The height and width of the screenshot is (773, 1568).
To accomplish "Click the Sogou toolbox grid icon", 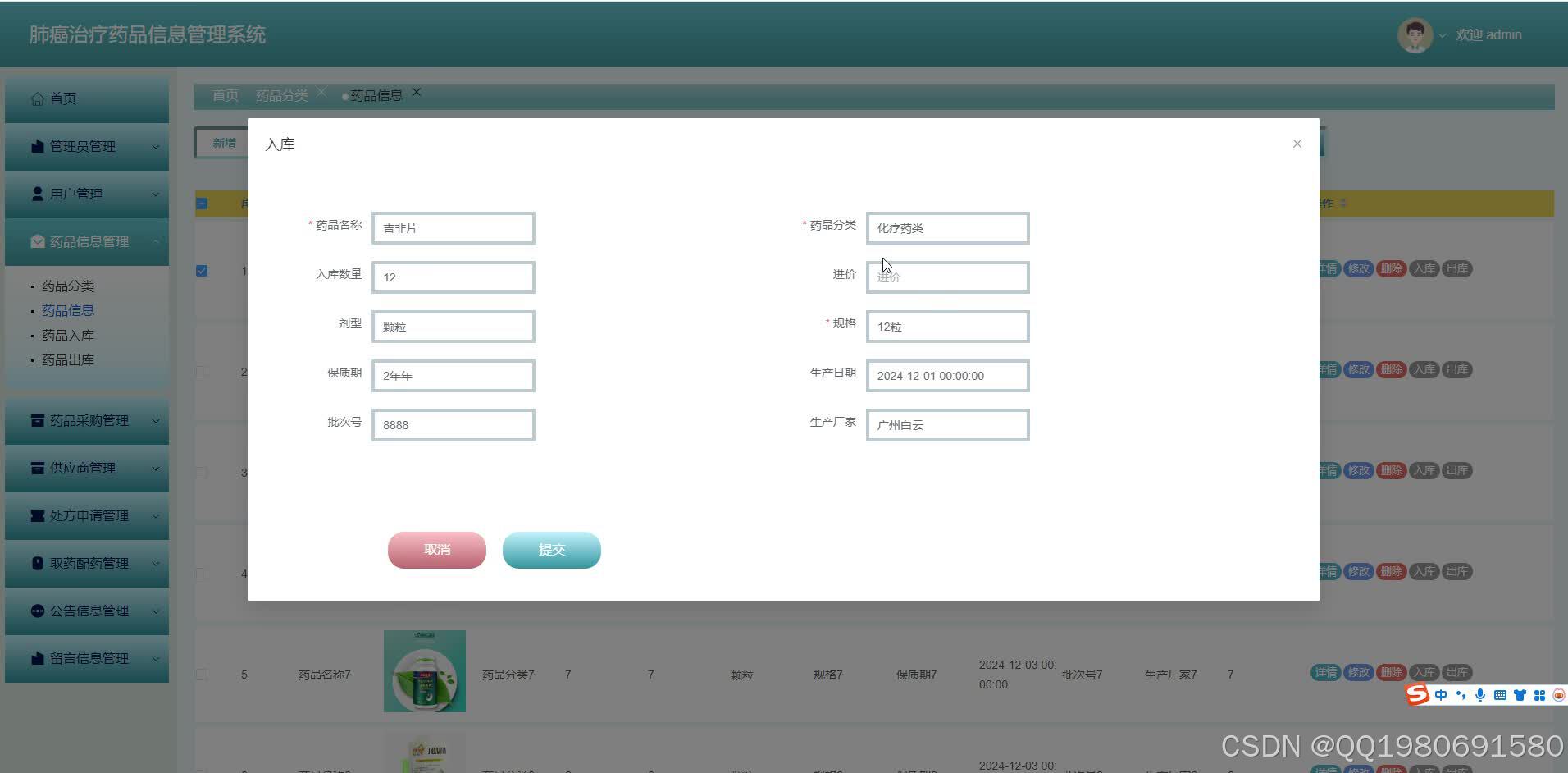I will (x=1539, y=695).
